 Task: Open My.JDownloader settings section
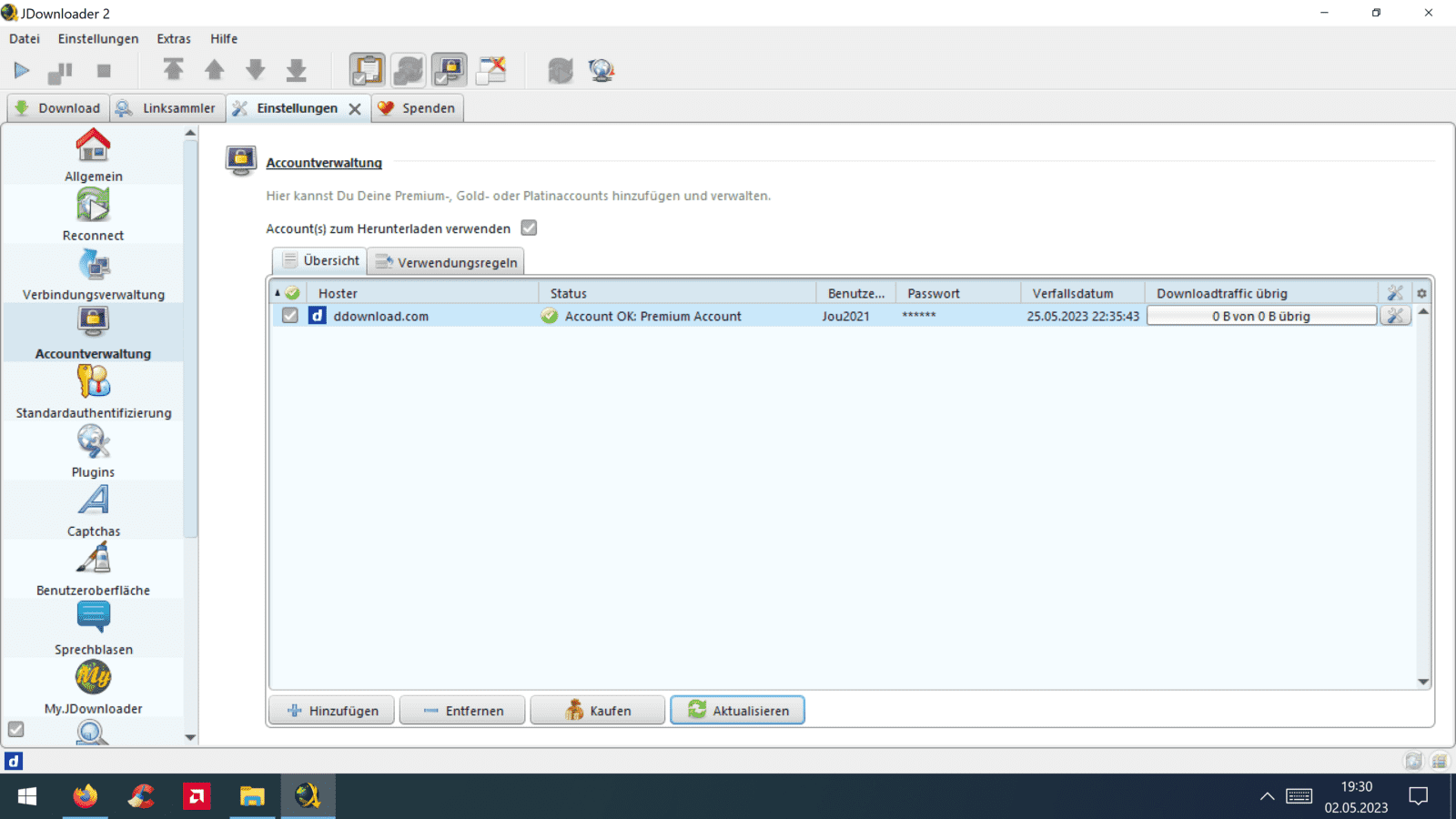pyautogui.click(x=93, y=688)
